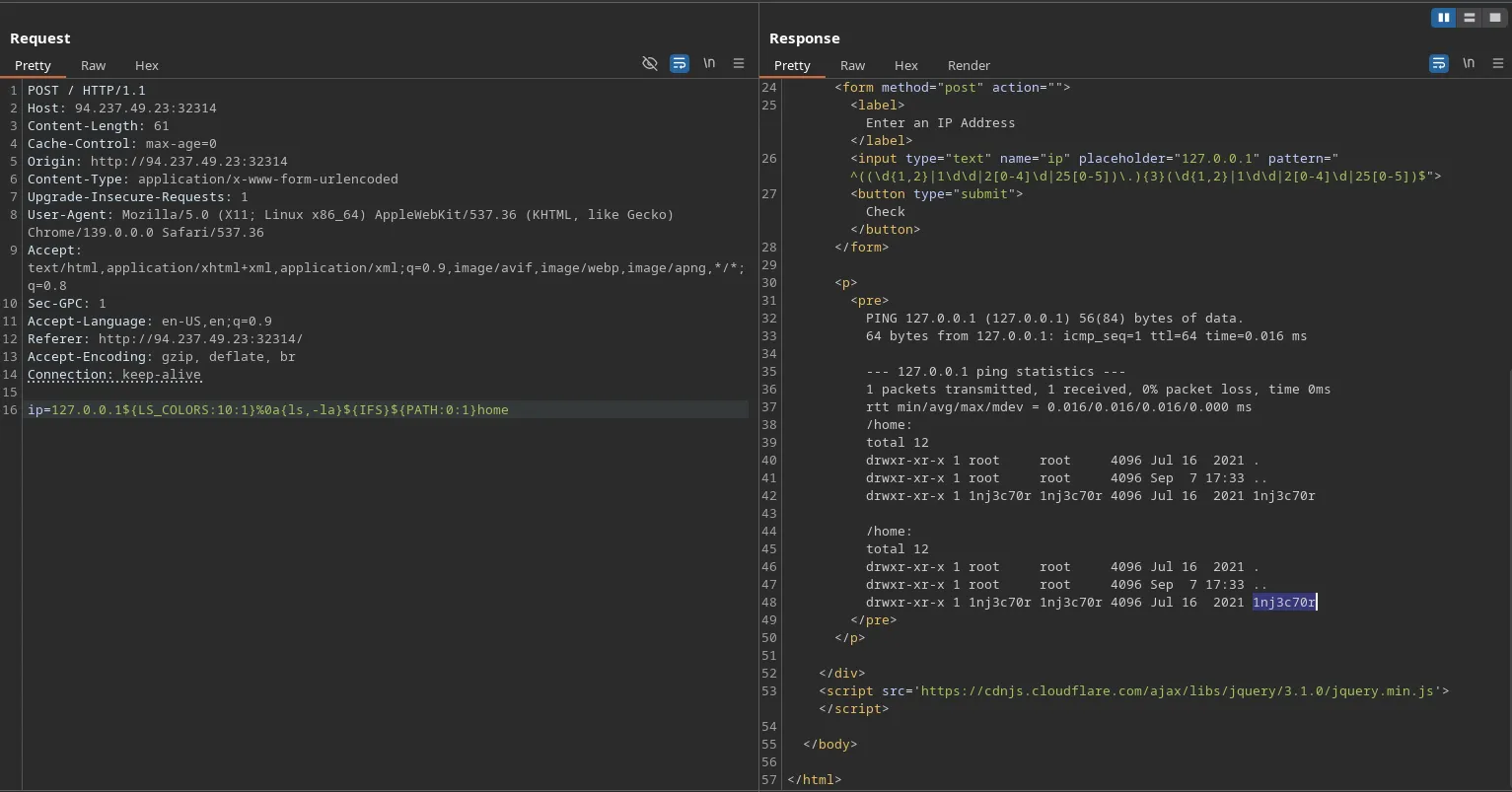
Task: Click the jquery.min.js script src URL
Action: tap(1178, 690)
